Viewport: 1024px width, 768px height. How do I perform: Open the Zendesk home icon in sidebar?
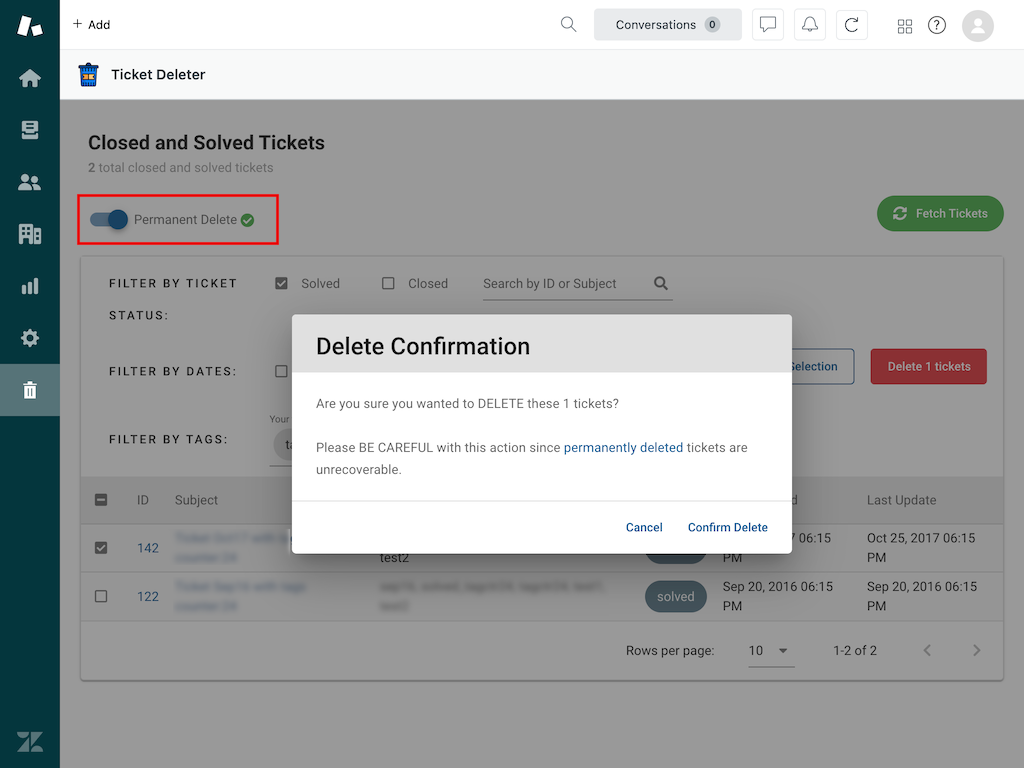click(29, 78)
